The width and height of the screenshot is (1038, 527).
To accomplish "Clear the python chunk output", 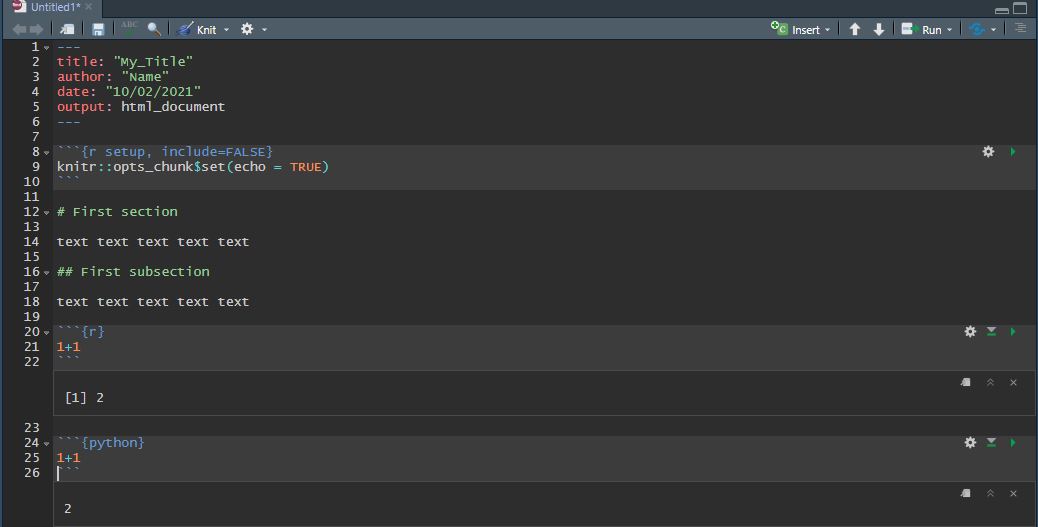I will coord(1013,493).
